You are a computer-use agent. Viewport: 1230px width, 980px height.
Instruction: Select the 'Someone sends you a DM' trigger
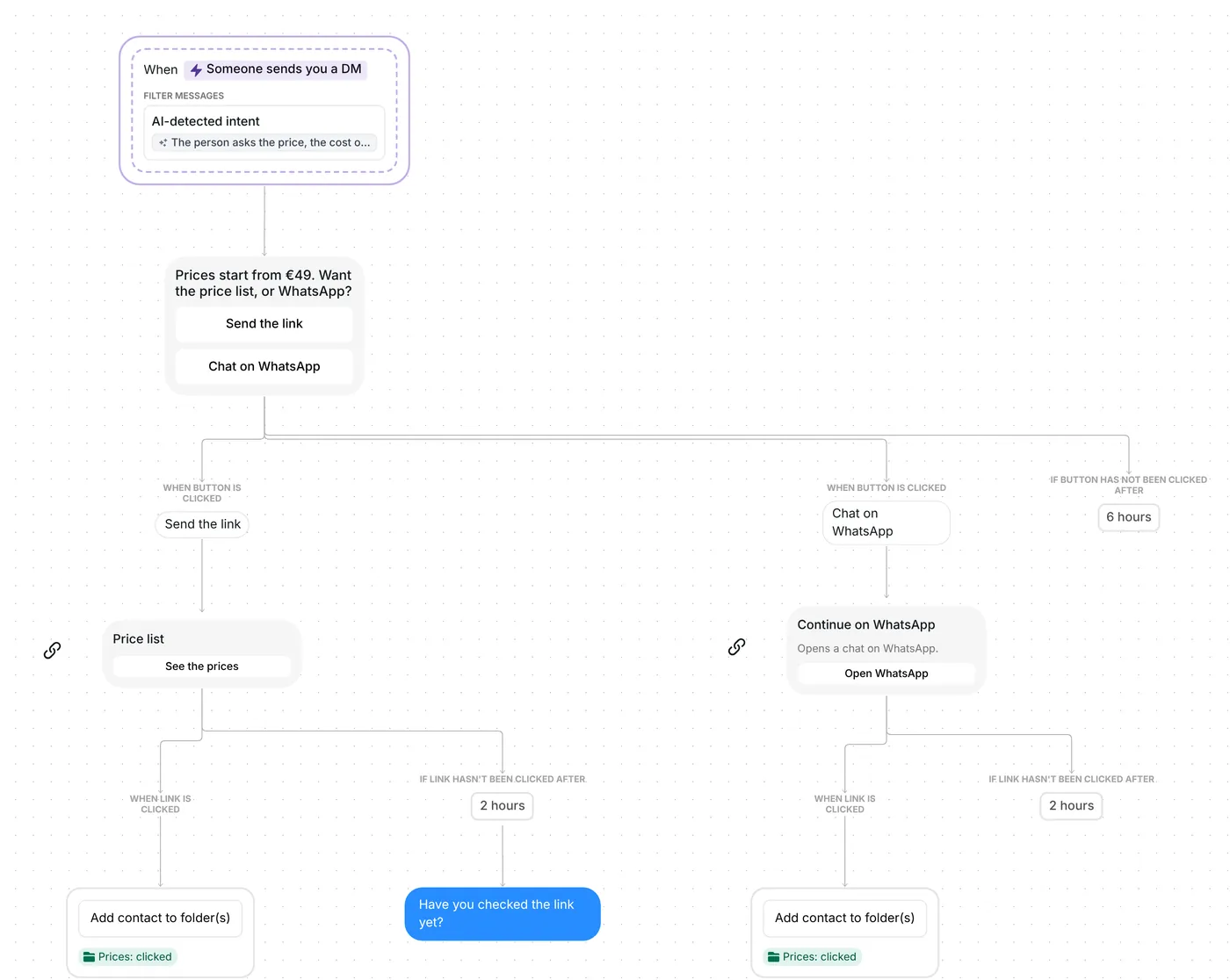[275, 69]
